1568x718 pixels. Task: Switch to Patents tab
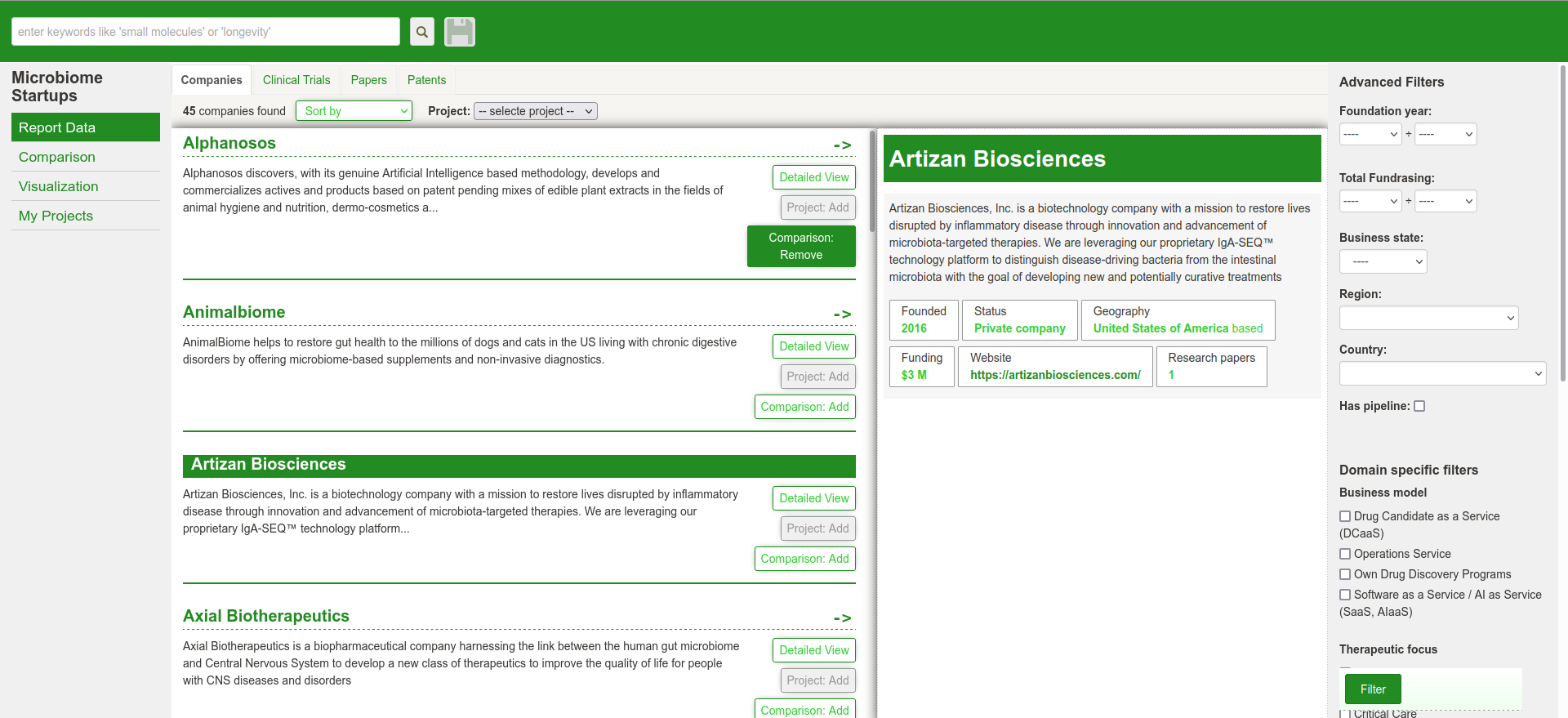click(x=426, y=80)
